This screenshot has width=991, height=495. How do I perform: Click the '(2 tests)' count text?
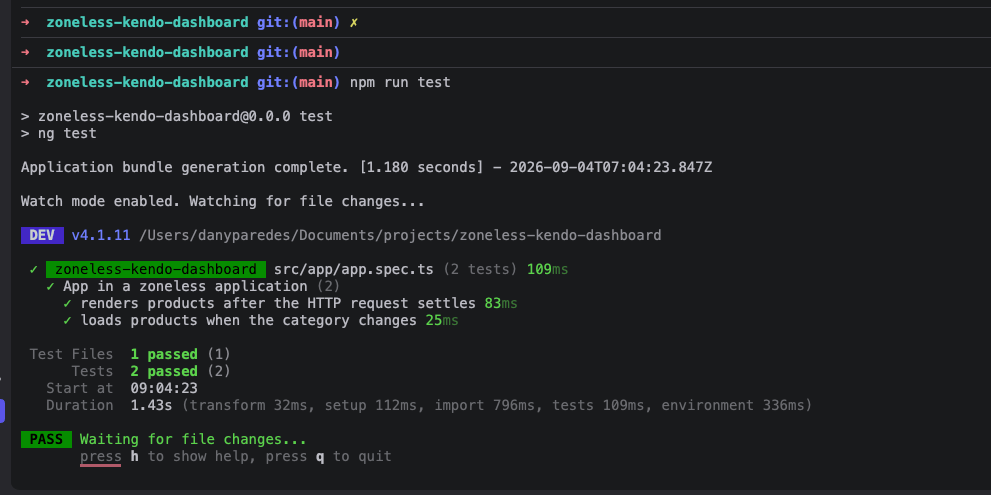tap(480, 269)
